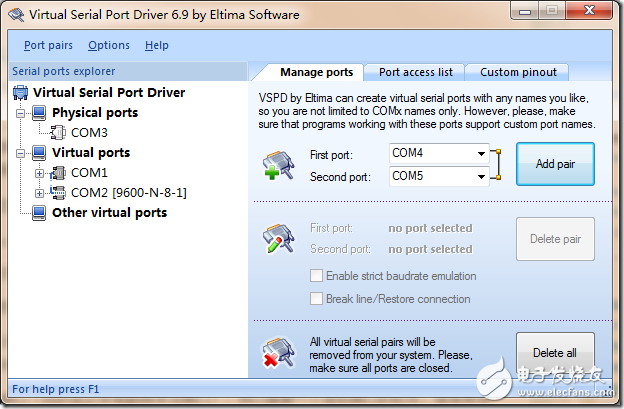This screenshot has height=409, width=624.
Task: Select the Other virtual ports label
Action: pos(109,212)
